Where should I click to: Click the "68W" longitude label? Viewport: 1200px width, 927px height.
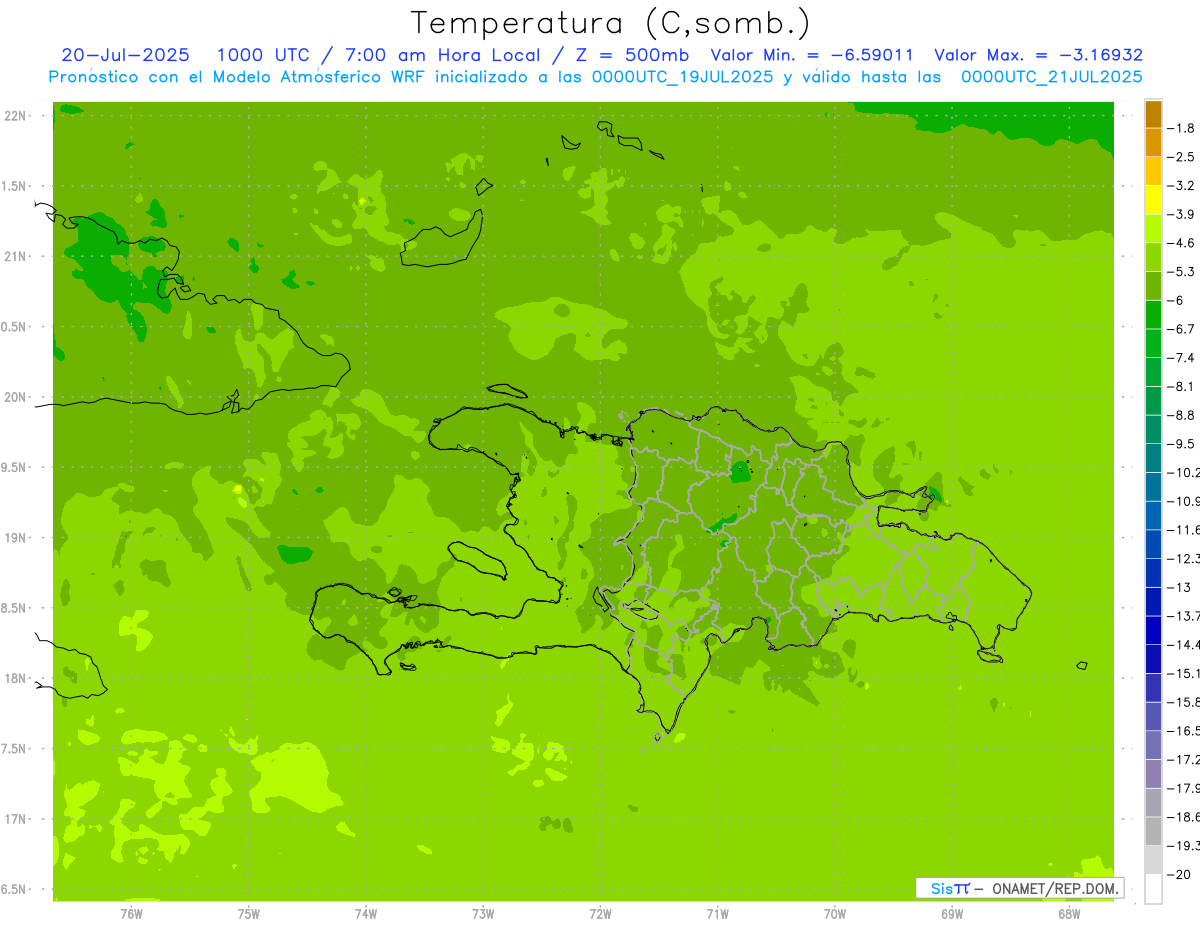click(1069, 915)
